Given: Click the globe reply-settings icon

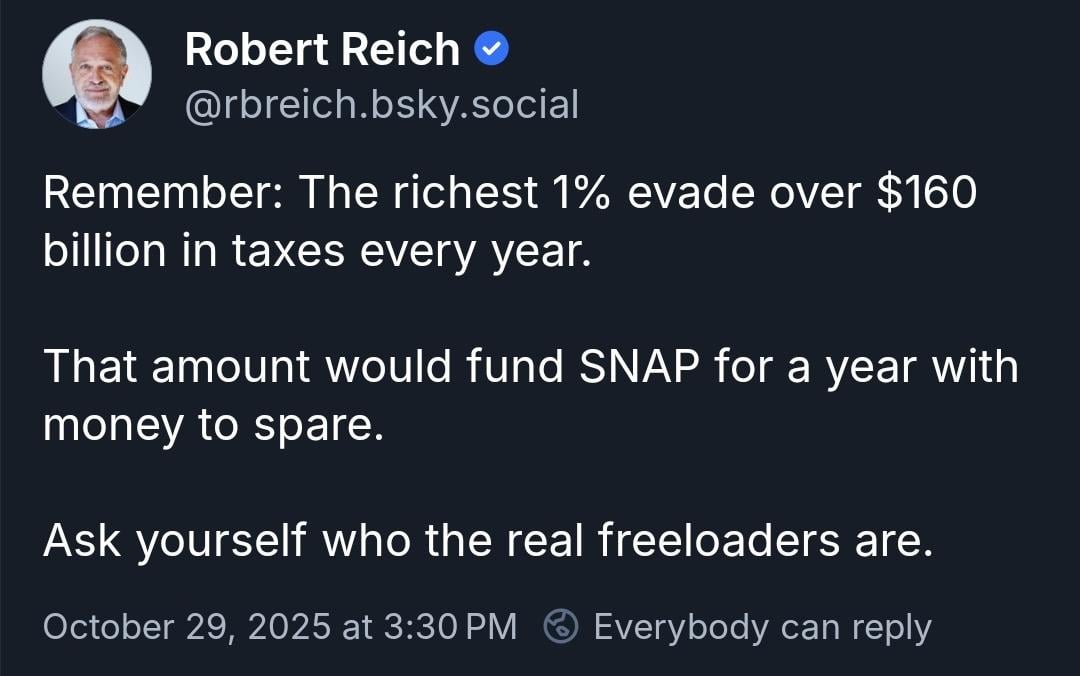Looking at the screenshot, I should 561,627.
